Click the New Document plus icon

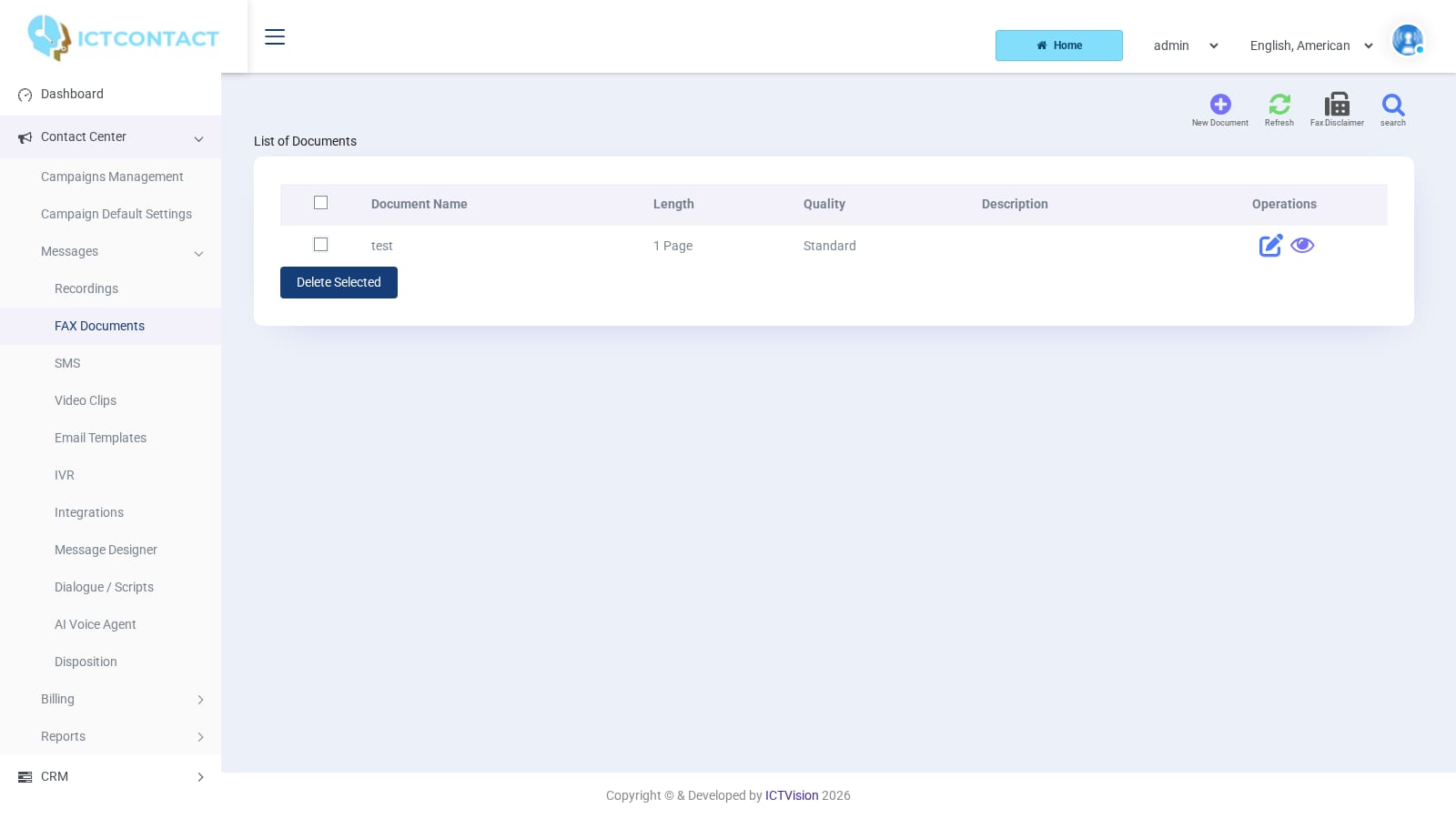(x=1220, y=104)
